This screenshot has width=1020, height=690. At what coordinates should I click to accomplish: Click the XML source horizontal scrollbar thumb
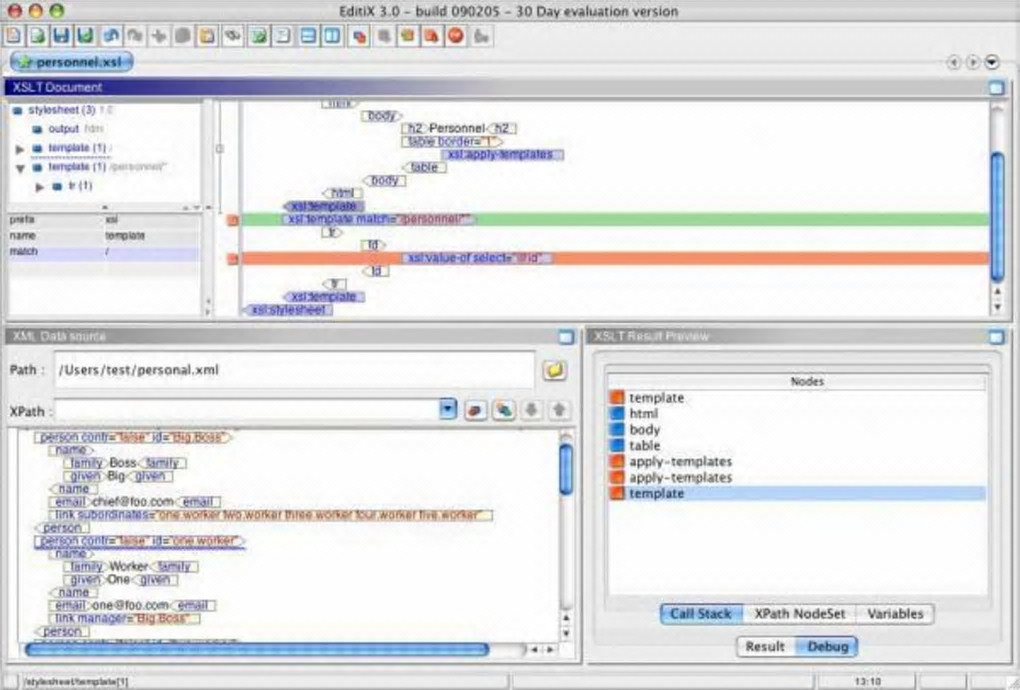257,649
